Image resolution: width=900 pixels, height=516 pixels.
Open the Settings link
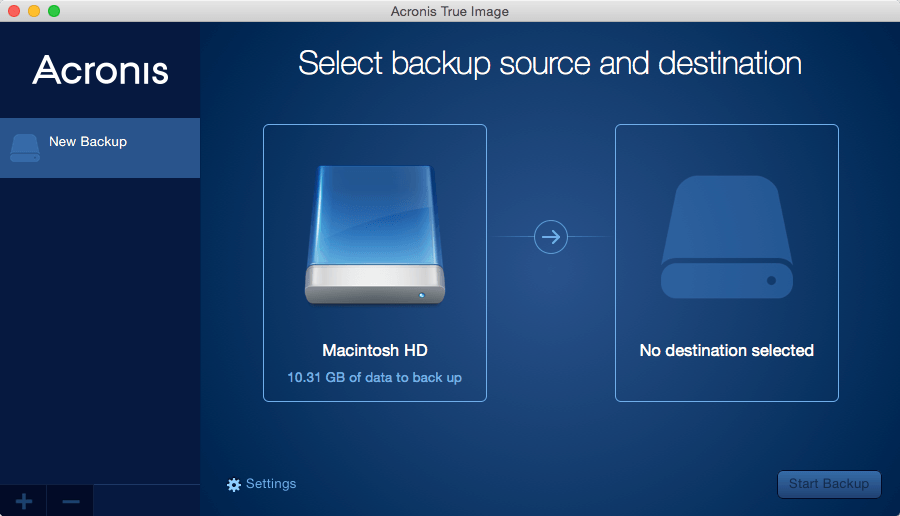pos(271,484)
